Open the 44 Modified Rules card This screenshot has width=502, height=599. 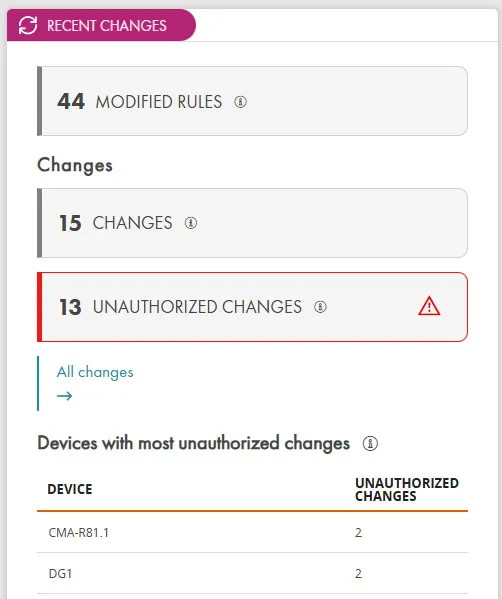tap(252, 101)
